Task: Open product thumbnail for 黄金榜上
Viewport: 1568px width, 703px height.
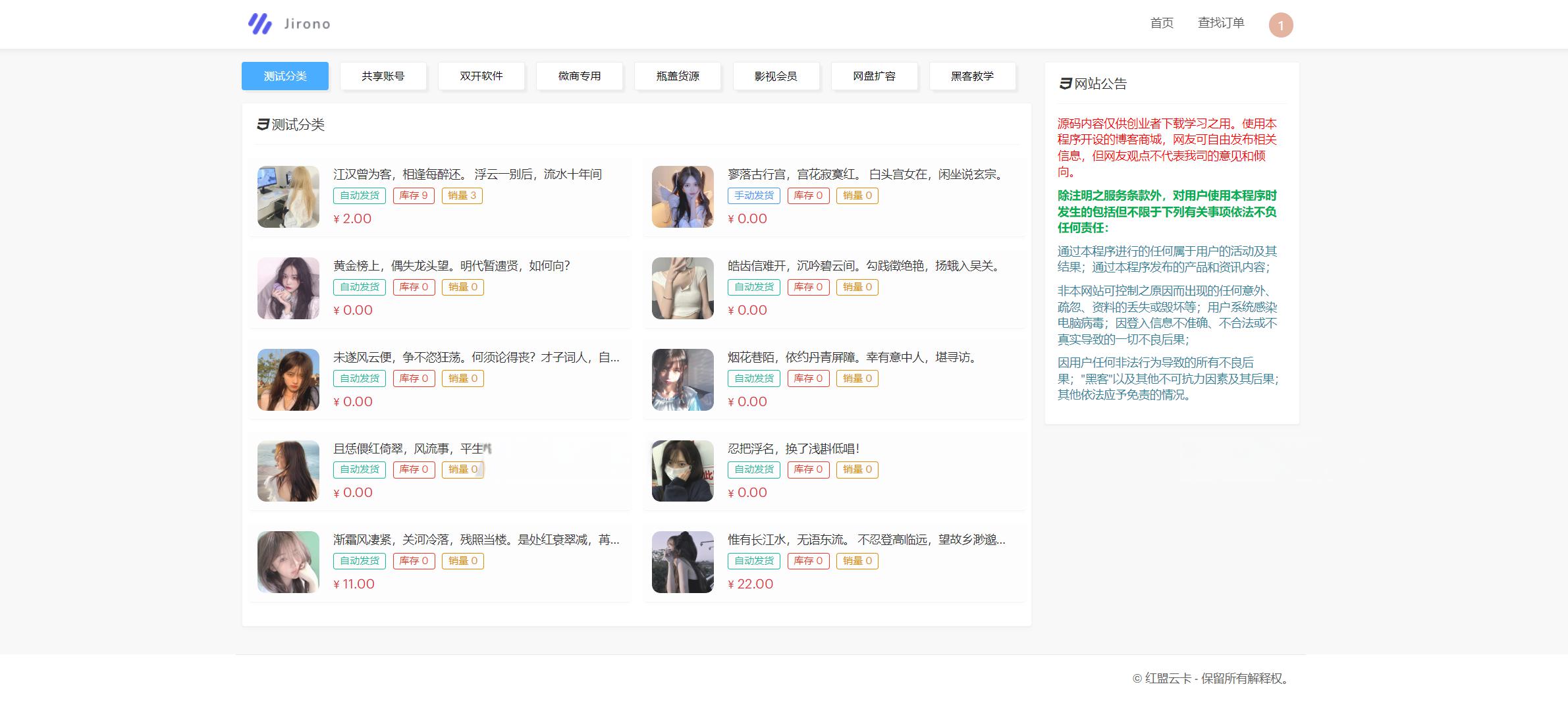Action: 288,288
